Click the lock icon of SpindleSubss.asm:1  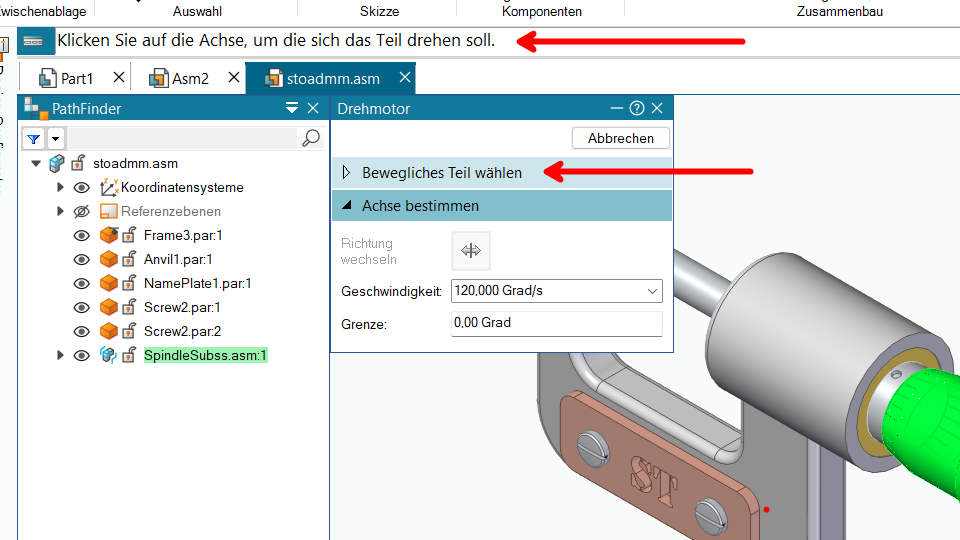click(x=129, y=355)
